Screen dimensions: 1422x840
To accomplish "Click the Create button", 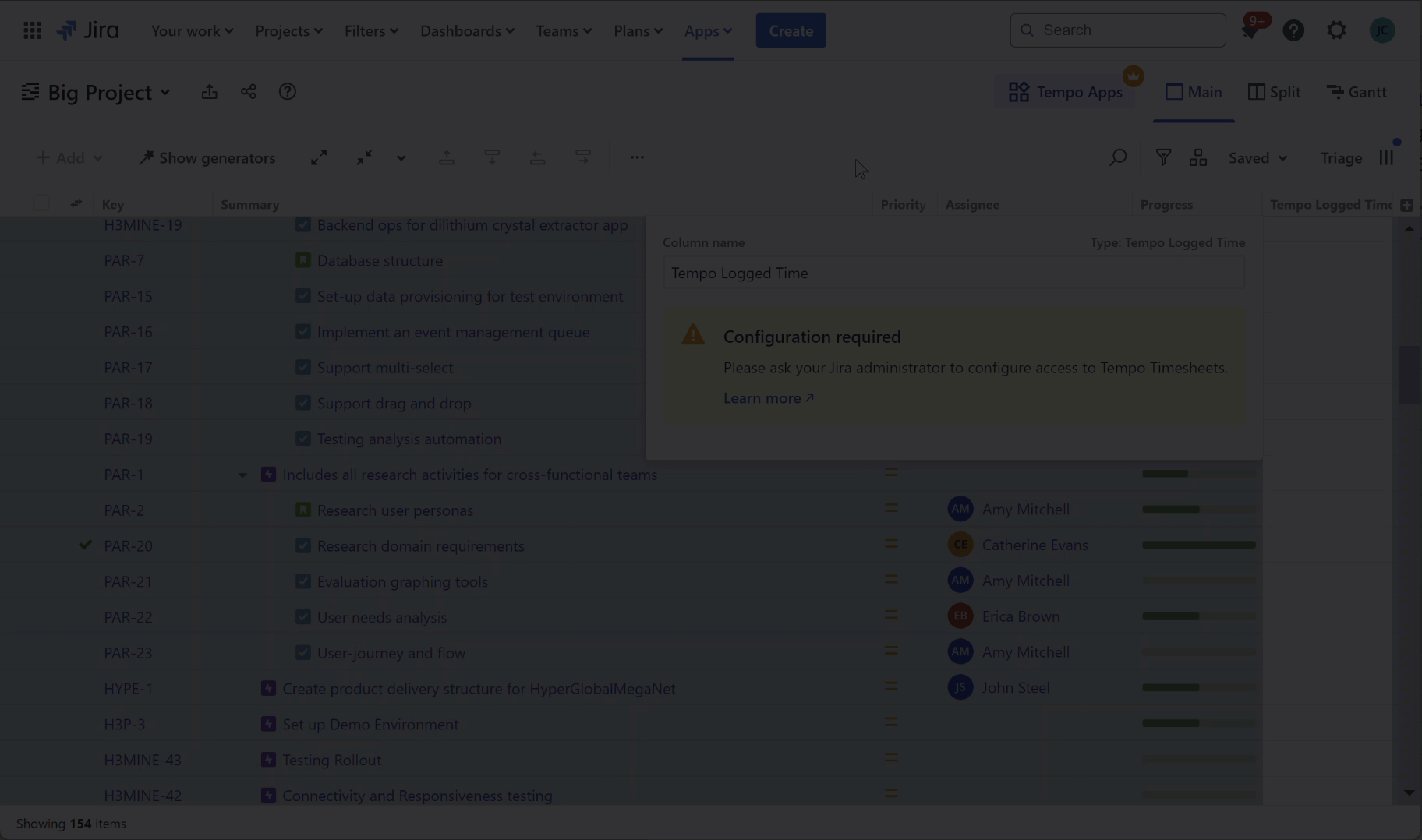I will pyautogui.click(x=791, y=30).
